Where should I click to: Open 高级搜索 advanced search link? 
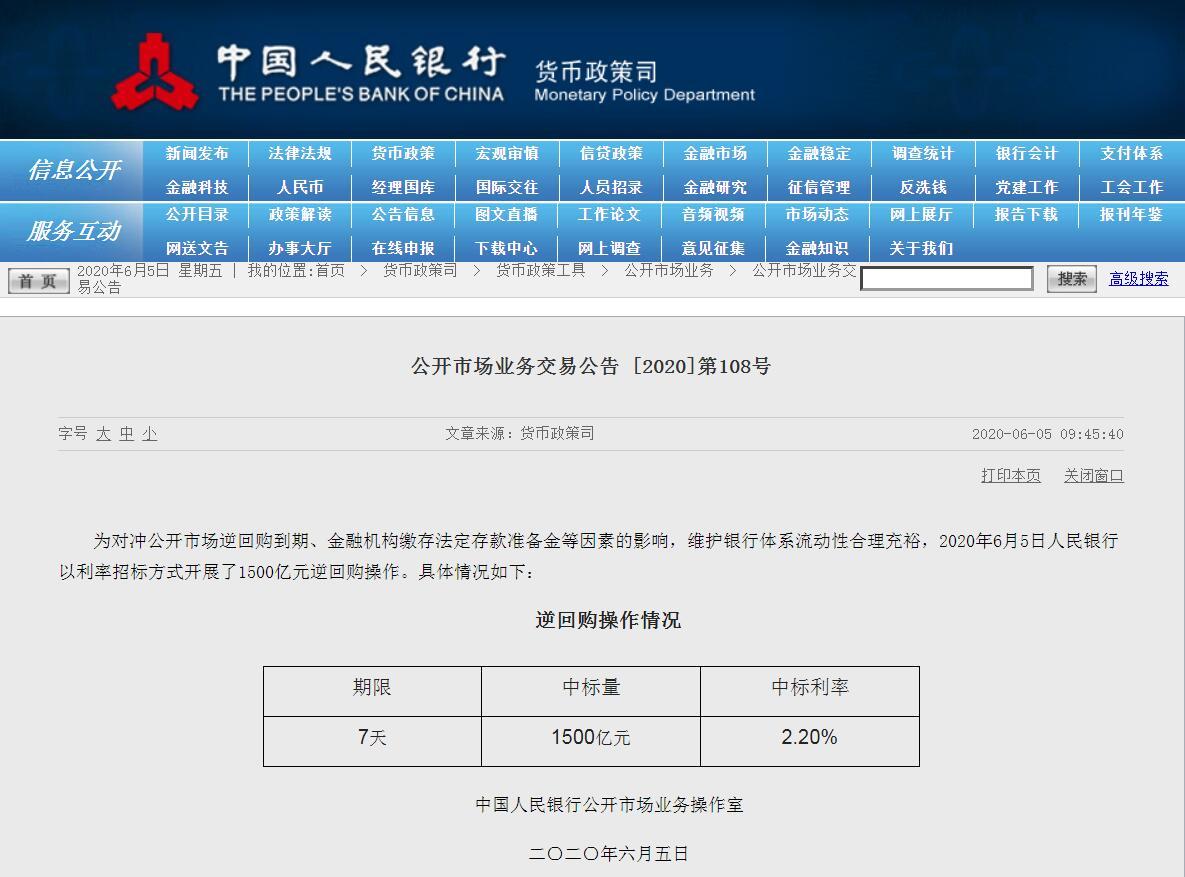coord(1138,279)
